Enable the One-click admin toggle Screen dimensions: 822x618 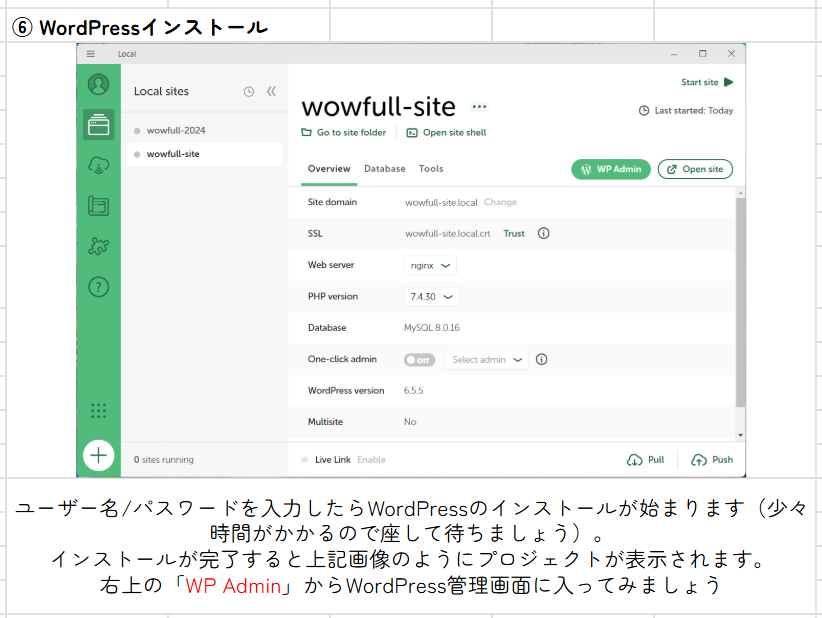pos(419,359)
